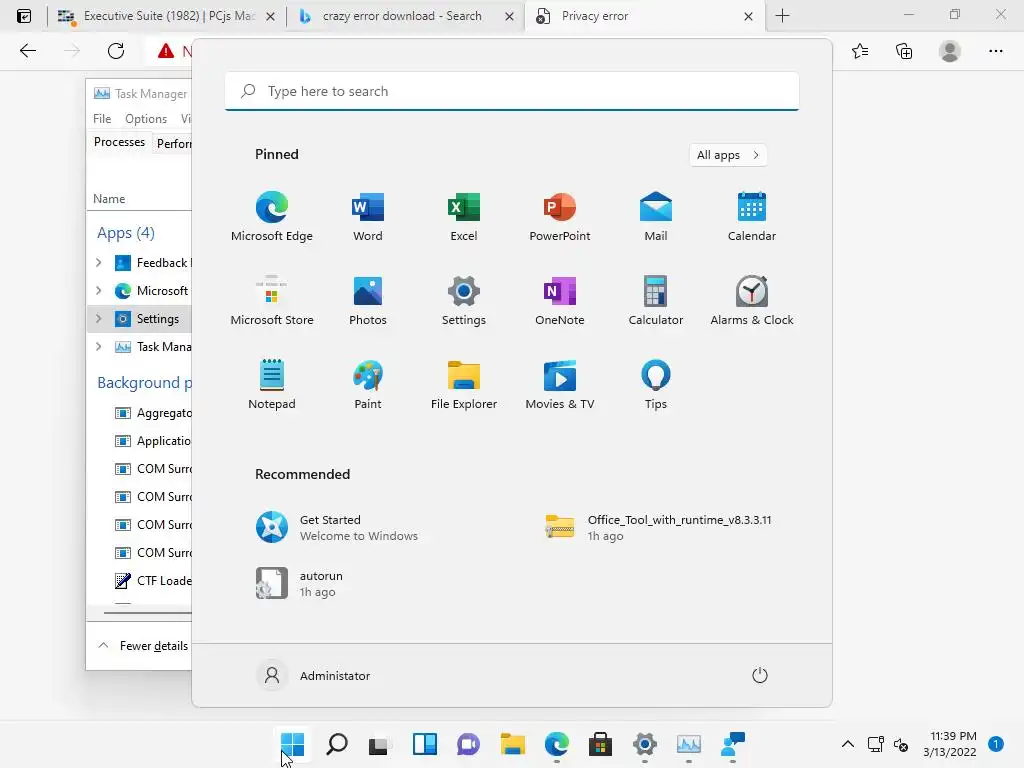Open Task Manager File menu
1024x768 pixels.
click(102, 119)
